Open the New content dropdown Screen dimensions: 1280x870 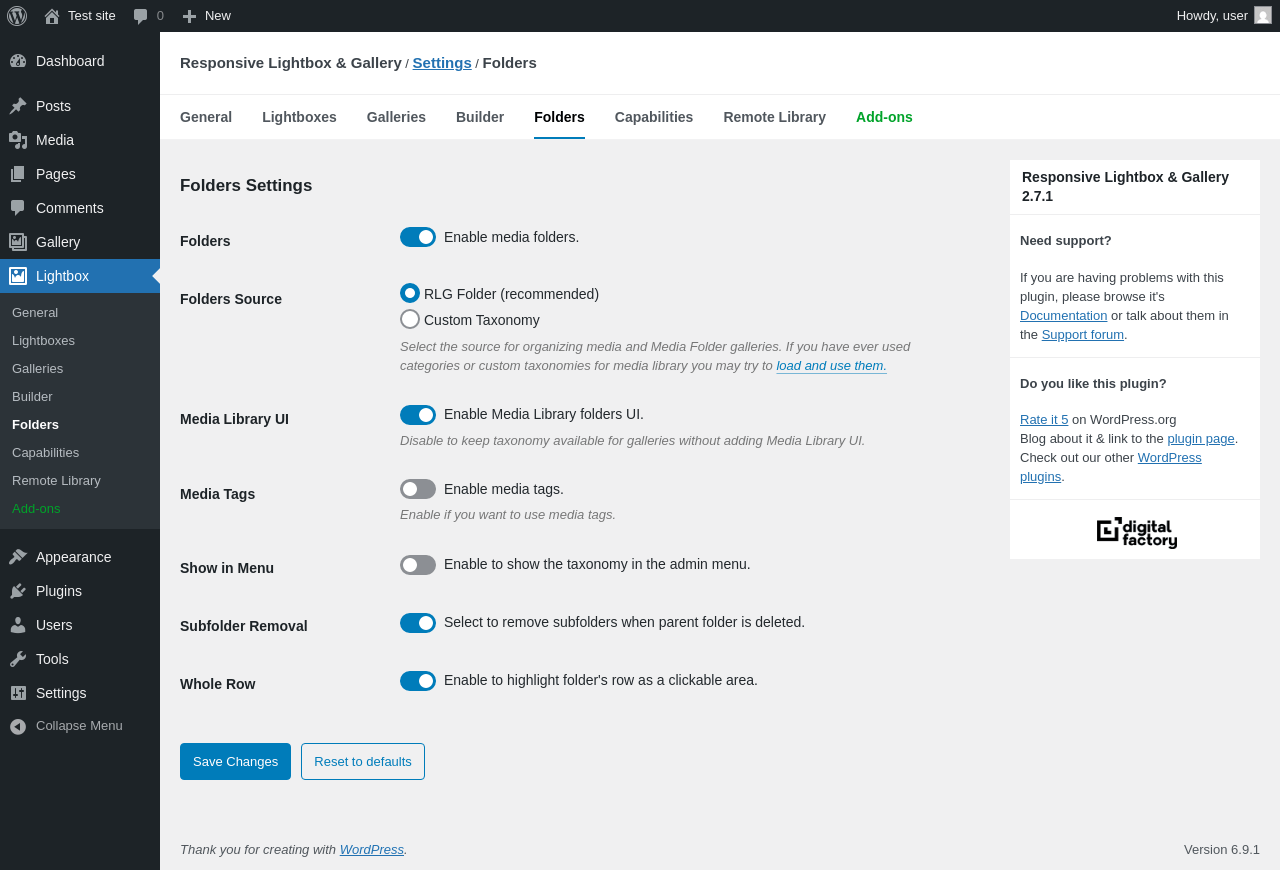pyautogui.click(x=207, y=16)
